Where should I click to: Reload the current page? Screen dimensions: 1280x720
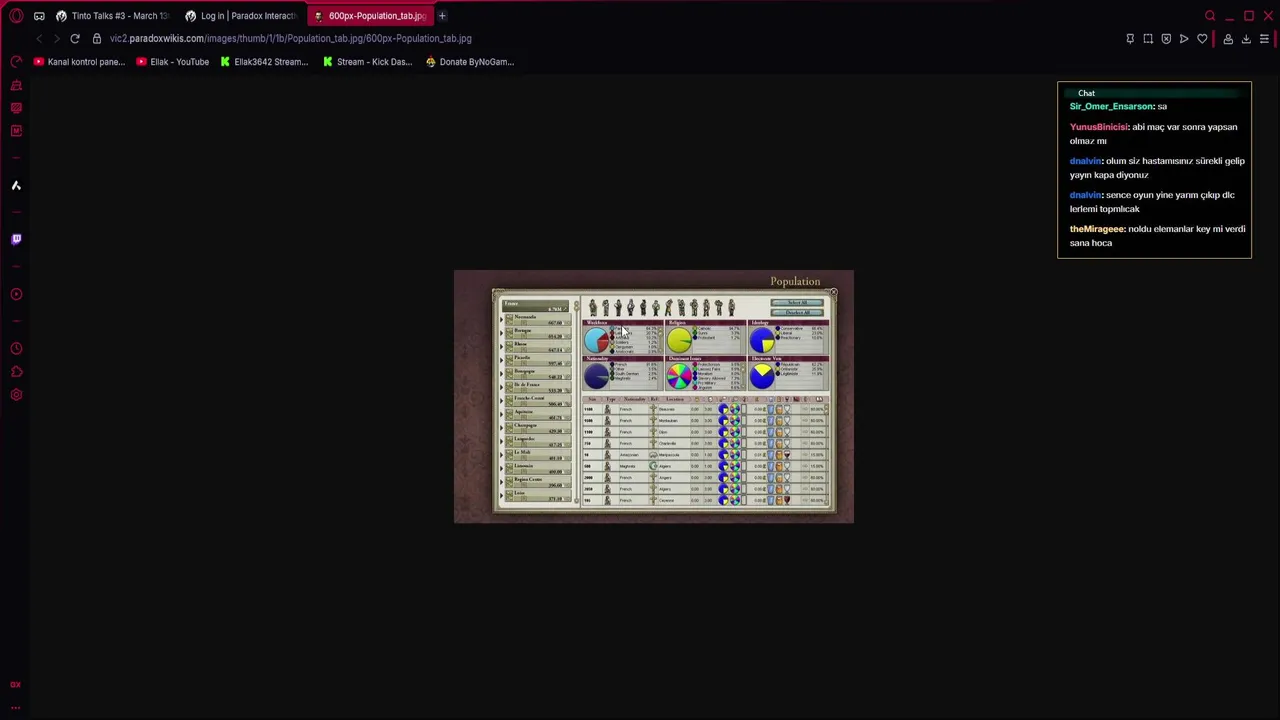[x=75, y=39]
